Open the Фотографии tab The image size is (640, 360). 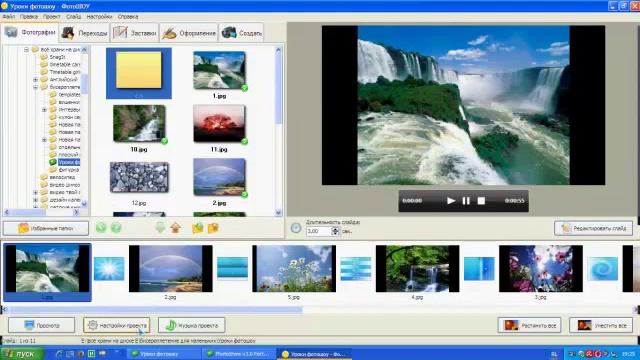(x=29, y=33)
